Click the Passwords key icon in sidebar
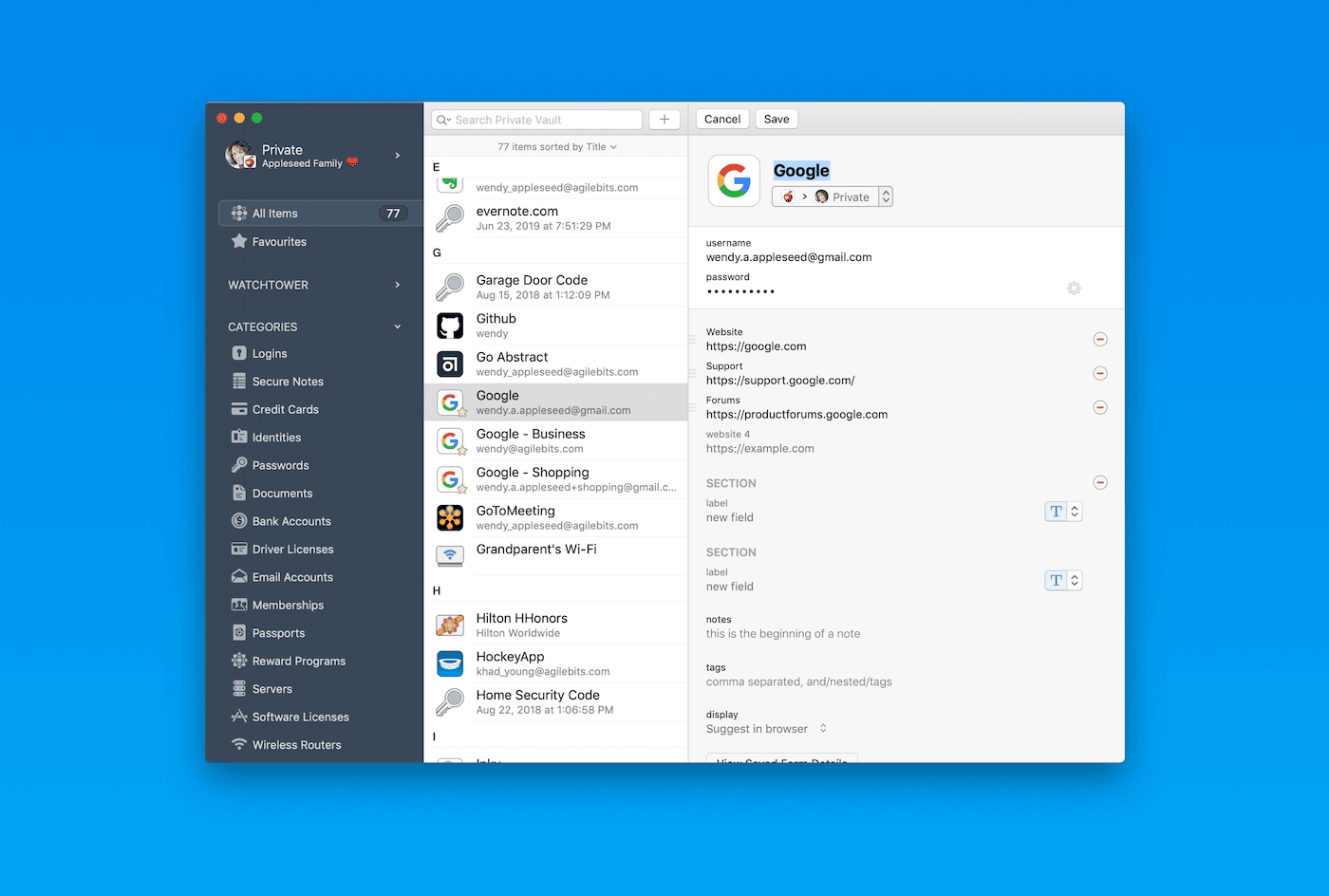 point(239,465)
